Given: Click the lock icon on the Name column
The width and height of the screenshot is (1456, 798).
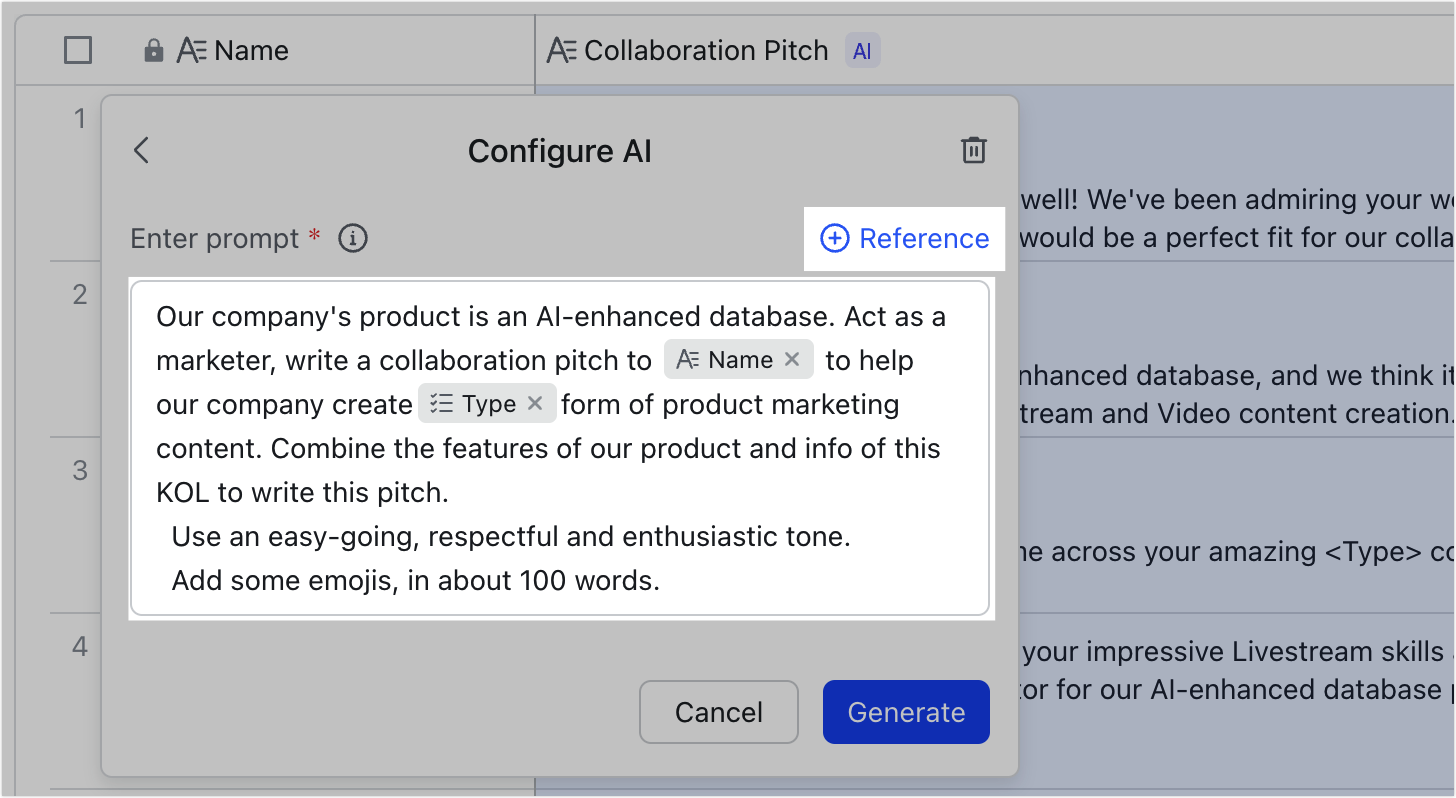Looking at the screenshot, I should coord(154,50).
